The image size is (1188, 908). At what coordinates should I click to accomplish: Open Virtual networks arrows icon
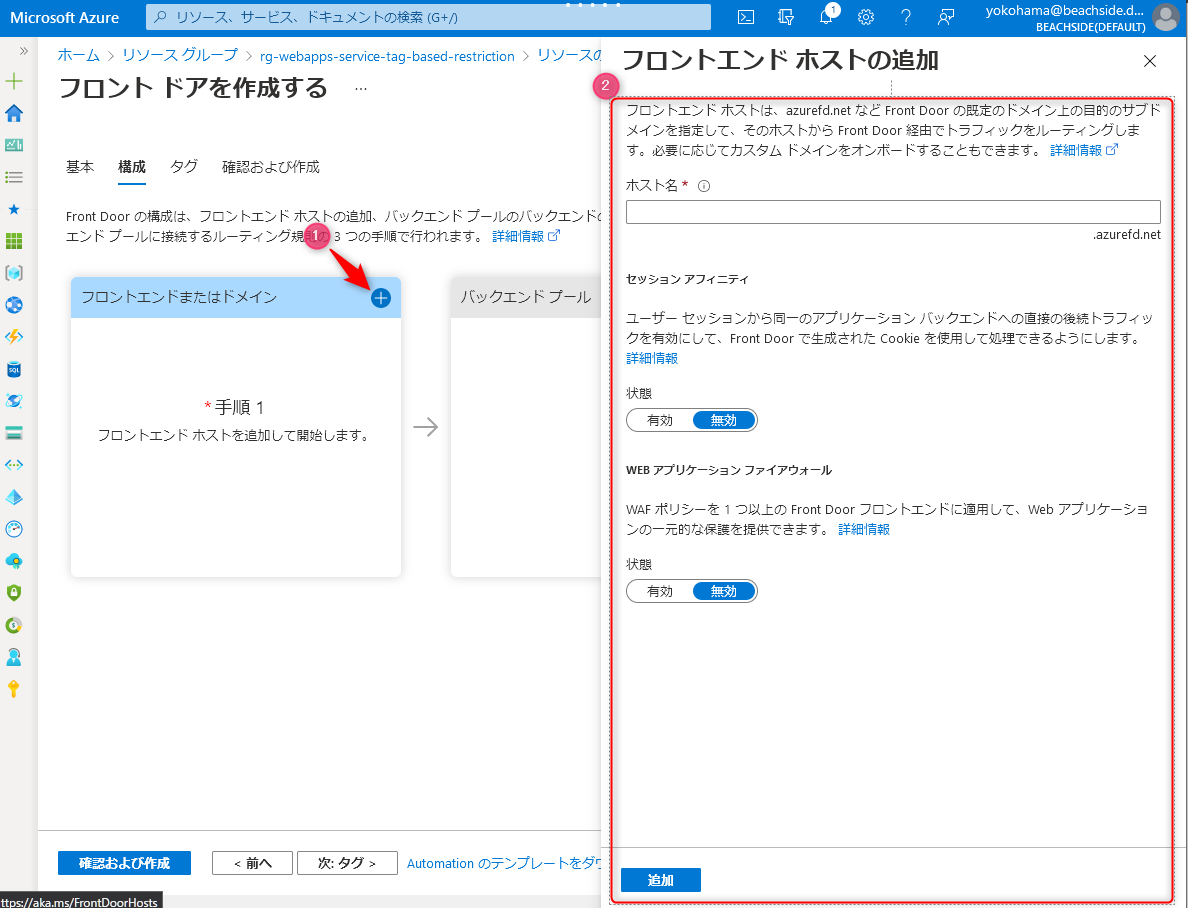click(x=14, y=465)
